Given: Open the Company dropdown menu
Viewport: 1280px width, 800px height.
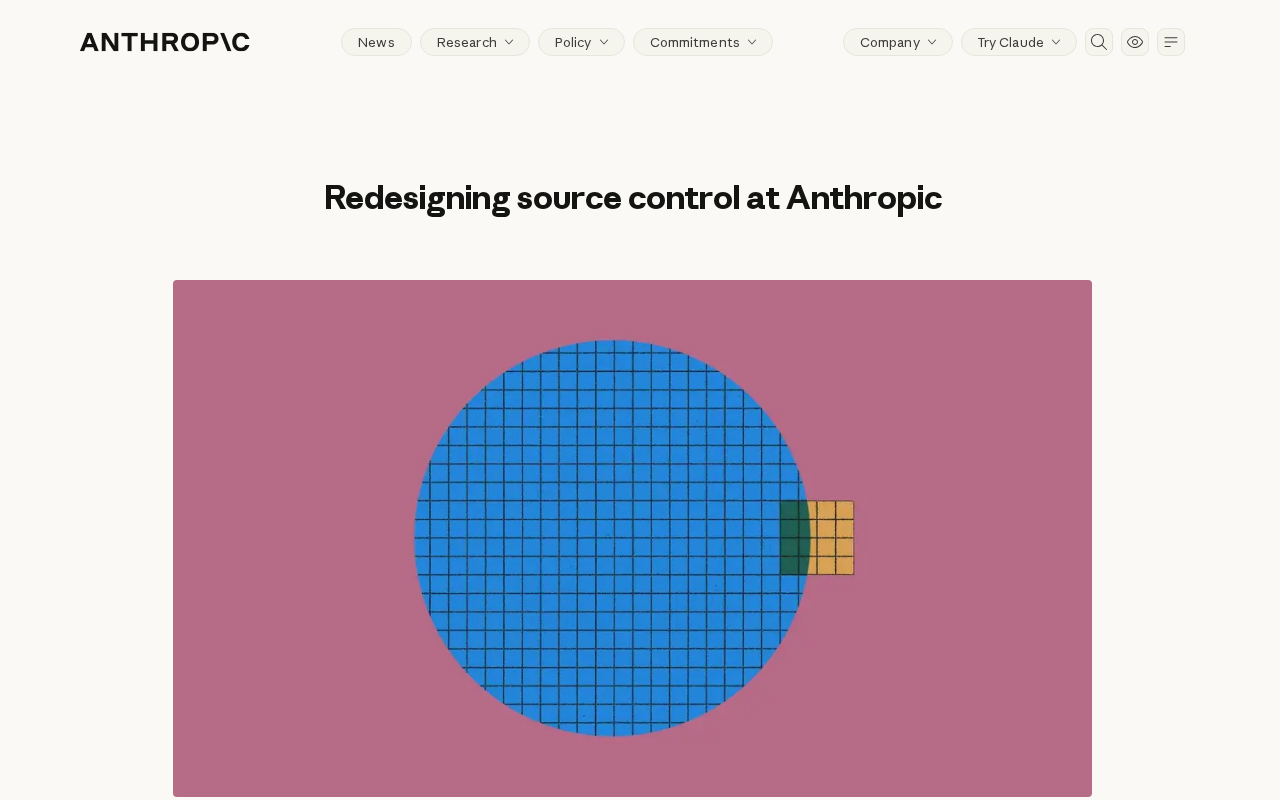Looking at the screenshot, I should point(898,42).
